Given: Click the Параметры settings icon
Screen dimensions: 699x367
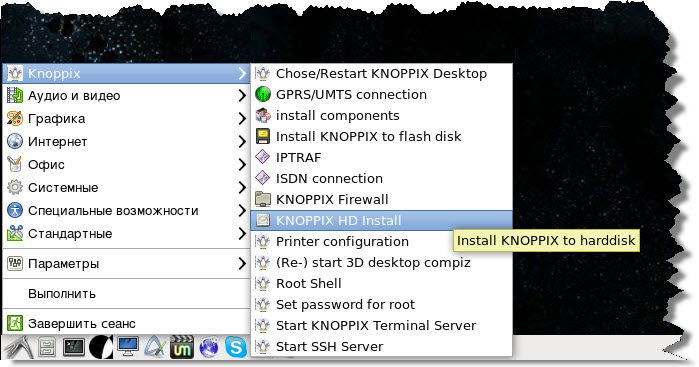Looking at the screenshot, I should (15, 264).
